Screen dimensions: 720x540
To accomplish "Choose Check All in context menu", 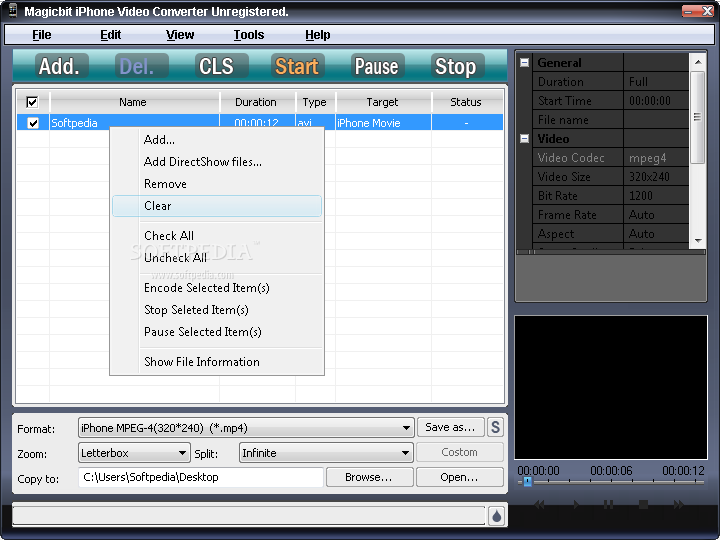I will pos(217,236).
